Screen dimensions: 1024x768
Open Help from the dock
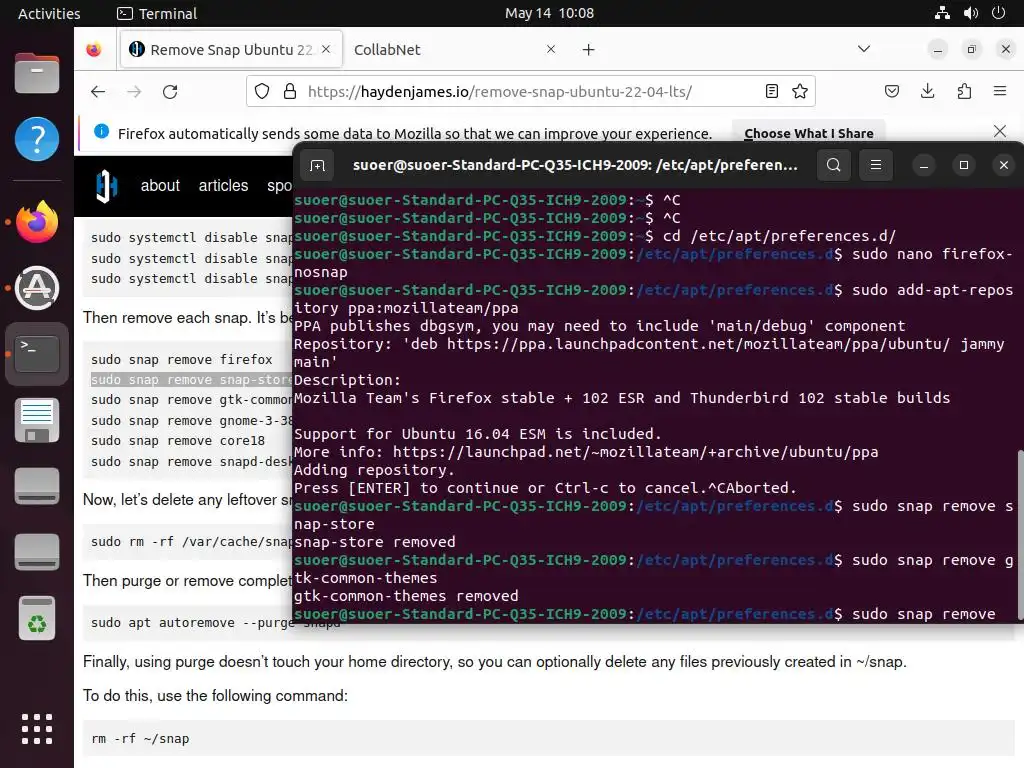tap(37, 138)
